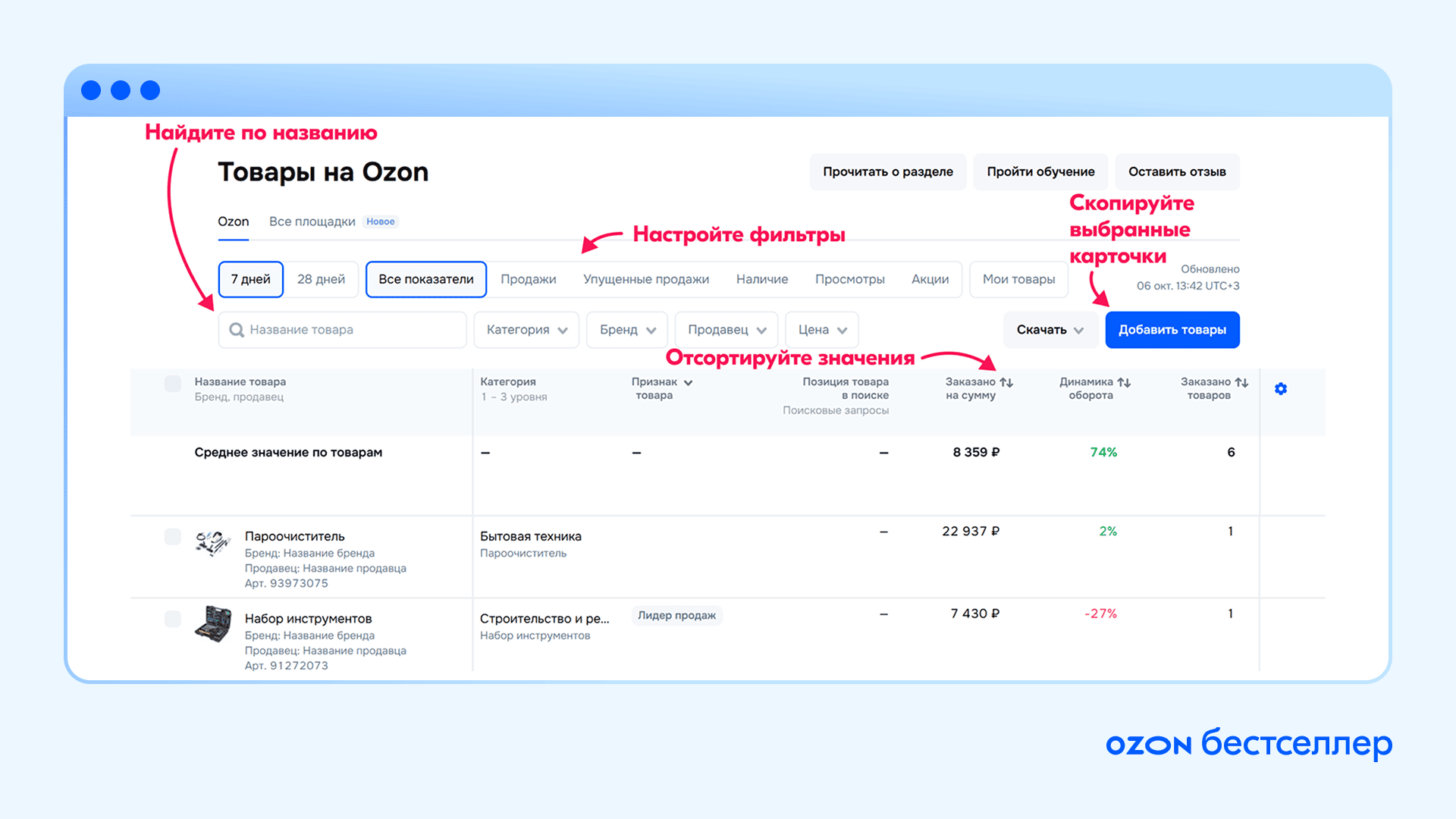Click Арт. 93973075 text
This screenshot has width=1456, height=819.
point(287,583)
